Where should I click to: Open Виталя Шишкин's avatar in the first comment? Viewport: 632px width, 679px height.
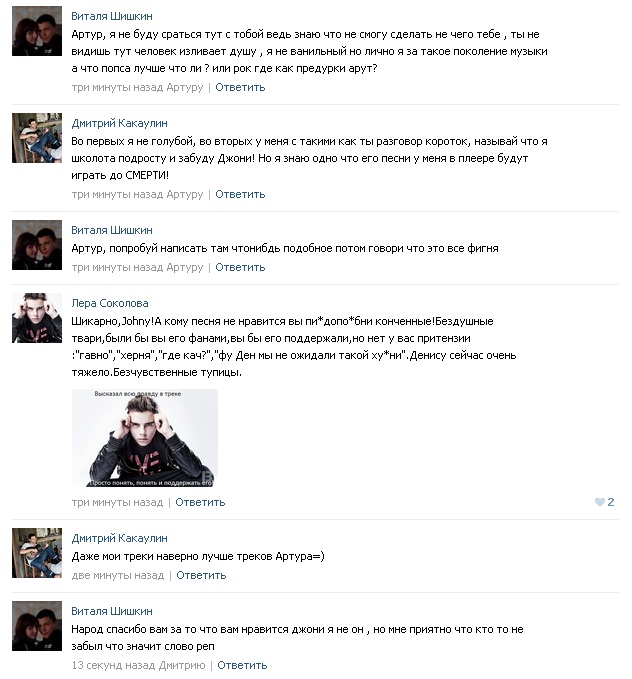[37, 31]
